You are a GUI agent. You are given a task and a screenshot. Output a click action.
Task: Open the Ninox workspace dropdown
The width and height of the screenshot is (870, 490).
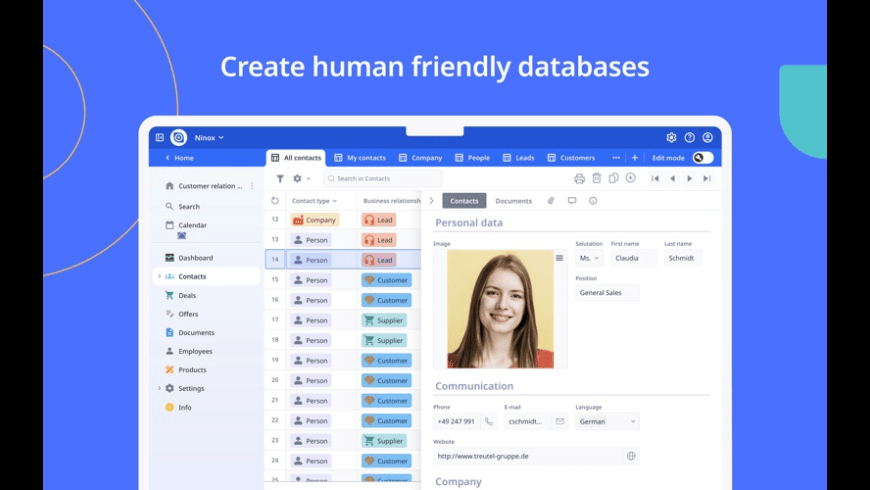209,138
